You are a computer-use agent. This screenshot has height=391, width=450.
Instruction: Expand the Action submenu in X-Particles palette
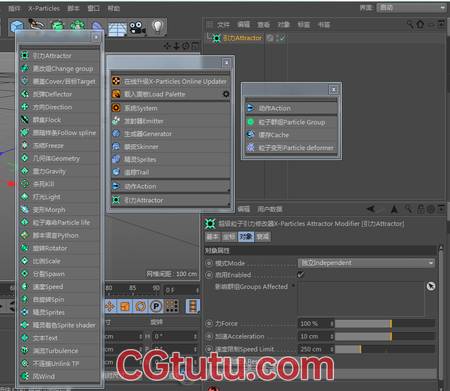[170, 186]
